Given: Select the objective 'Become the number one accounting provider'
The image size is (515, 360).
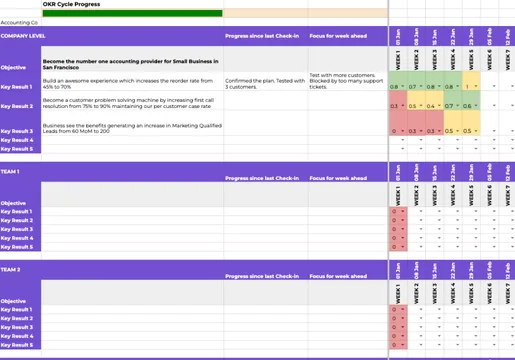Looking at the screenshot, I should (131, 64).
